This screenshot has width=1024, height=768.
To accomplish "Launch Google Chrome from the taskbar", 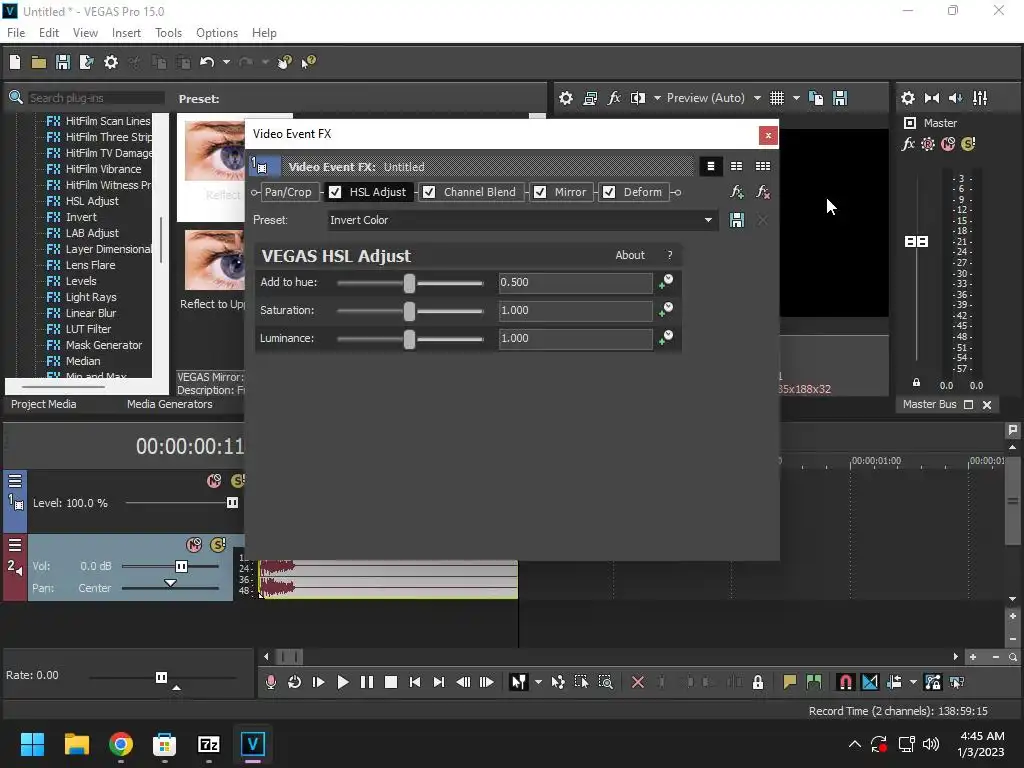I will pos(121,744).
